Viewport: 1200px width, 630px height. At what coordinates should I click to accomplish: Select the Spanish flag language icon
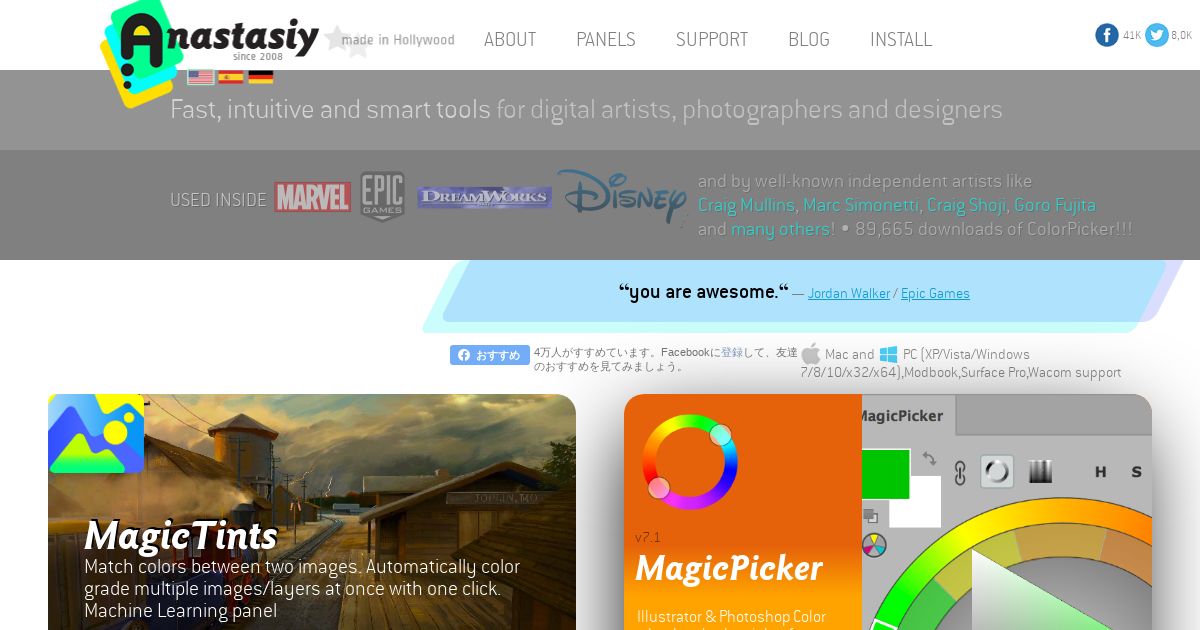point(231,77)
